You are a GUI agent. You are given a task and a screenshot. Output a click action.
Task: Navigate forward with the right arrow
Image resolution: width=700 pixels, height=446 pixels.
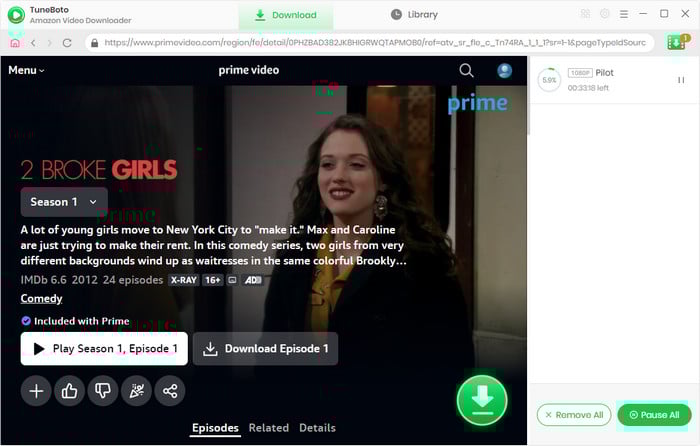point(50,43)
